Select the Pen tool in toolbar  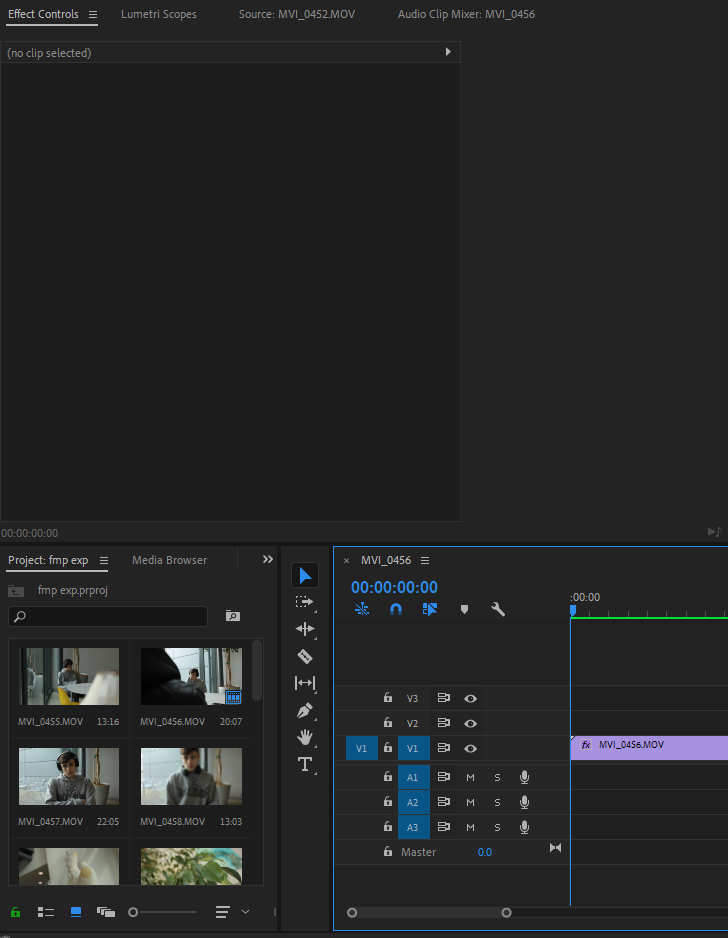(x=305, y=711)
